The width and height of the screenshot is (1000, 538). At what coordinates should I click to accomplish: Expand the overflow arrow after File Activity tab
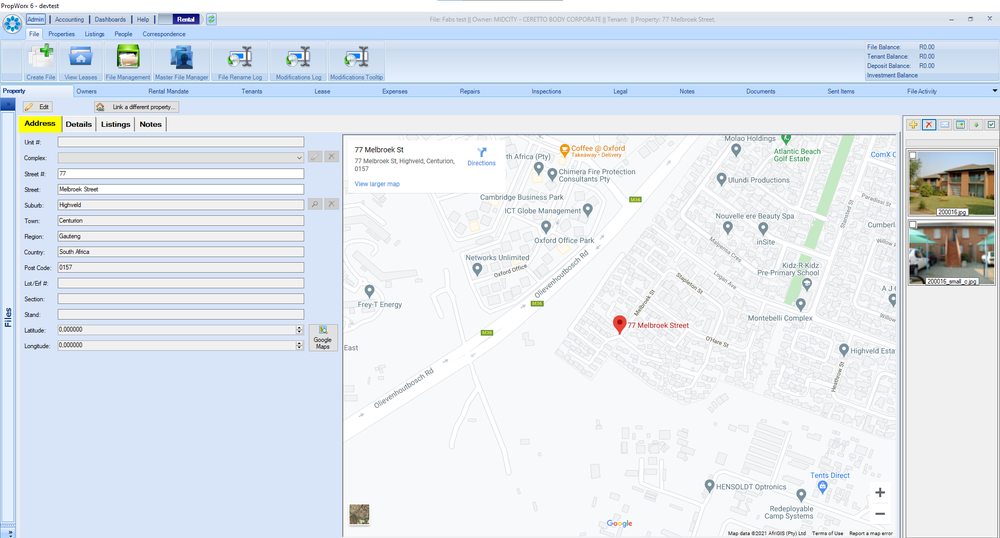(x=994, y=91)
